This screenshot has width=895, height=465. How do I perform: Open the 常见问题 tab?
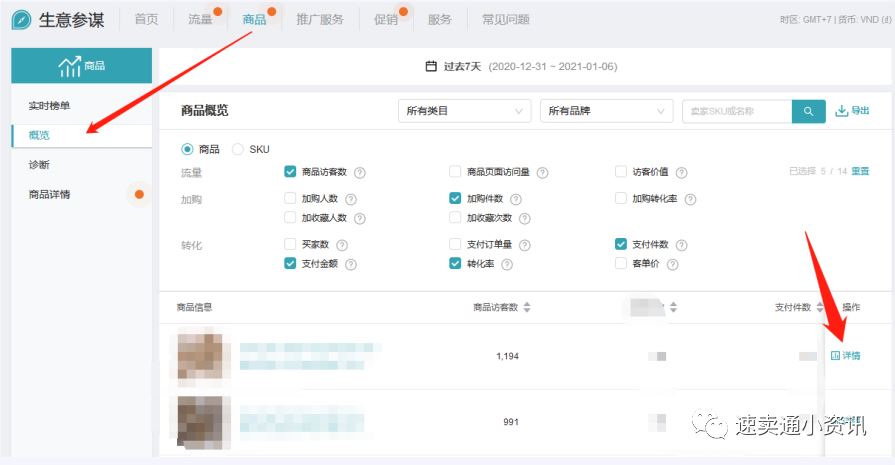(x=506, y=19)
